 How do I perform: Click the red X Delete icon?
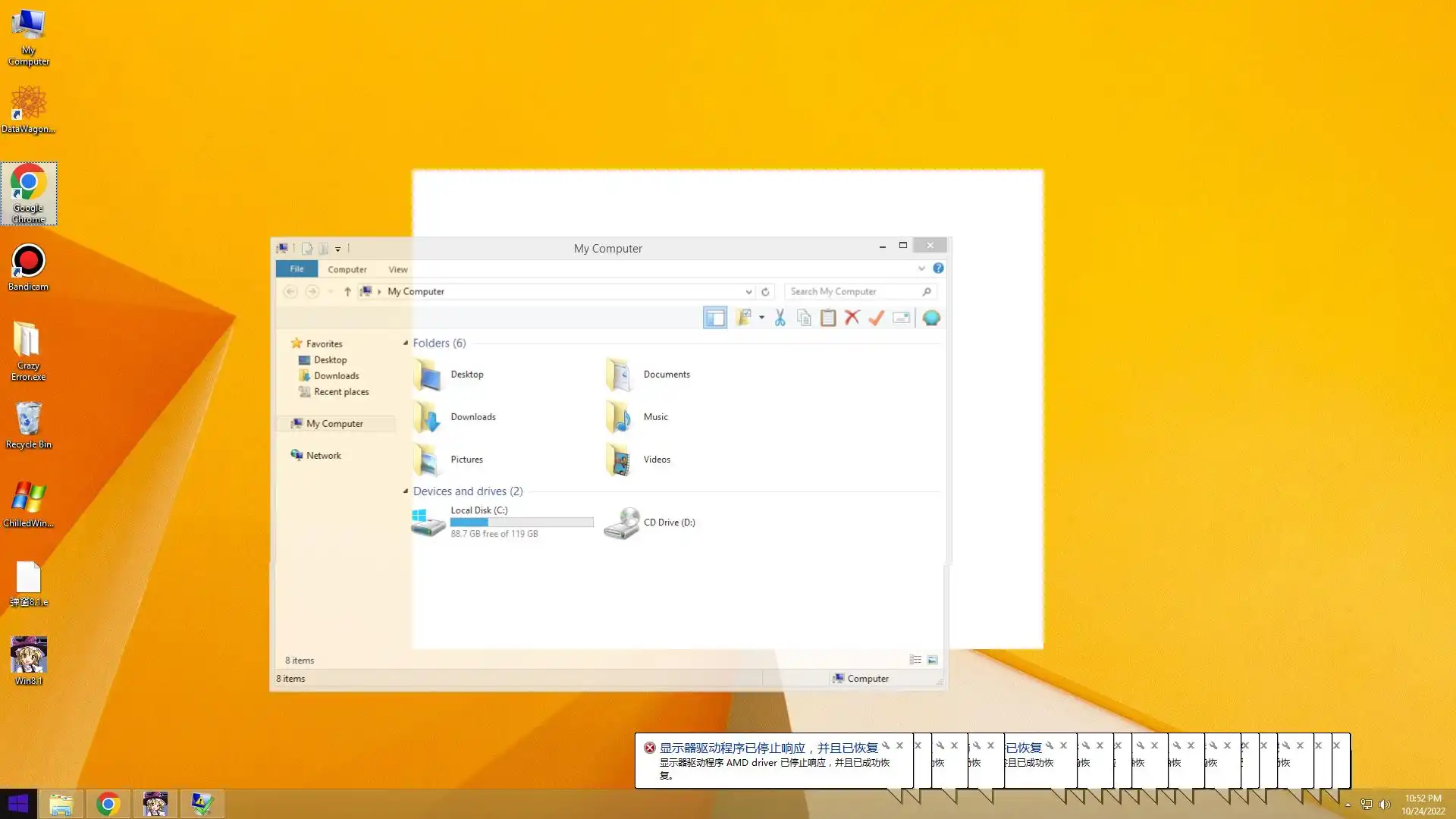pyautogui.click(x=852, y=318)
